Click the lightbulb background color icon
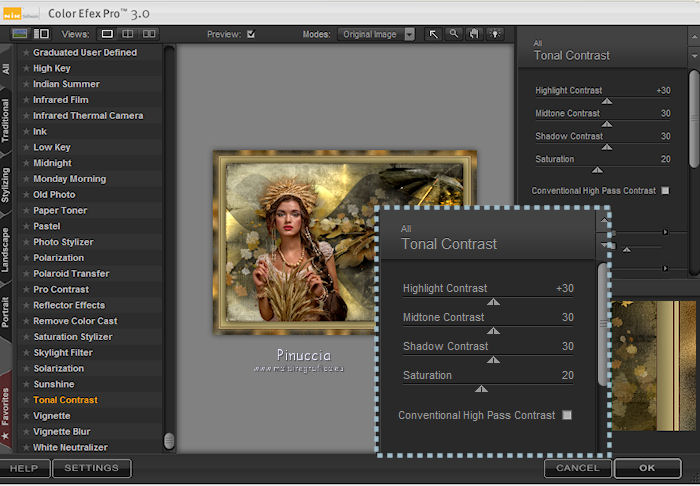 coord(494,34)
